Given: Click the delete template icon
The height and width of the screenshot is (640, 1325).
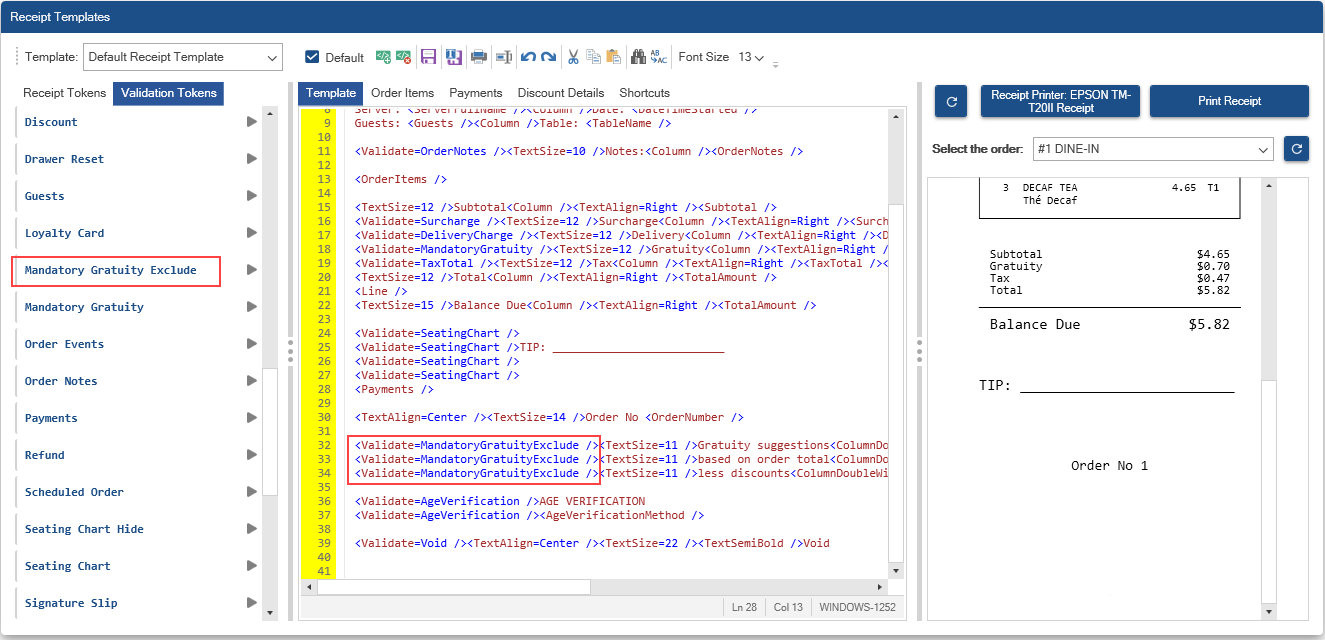Looking at the screenshot, I should pos(403,57).
